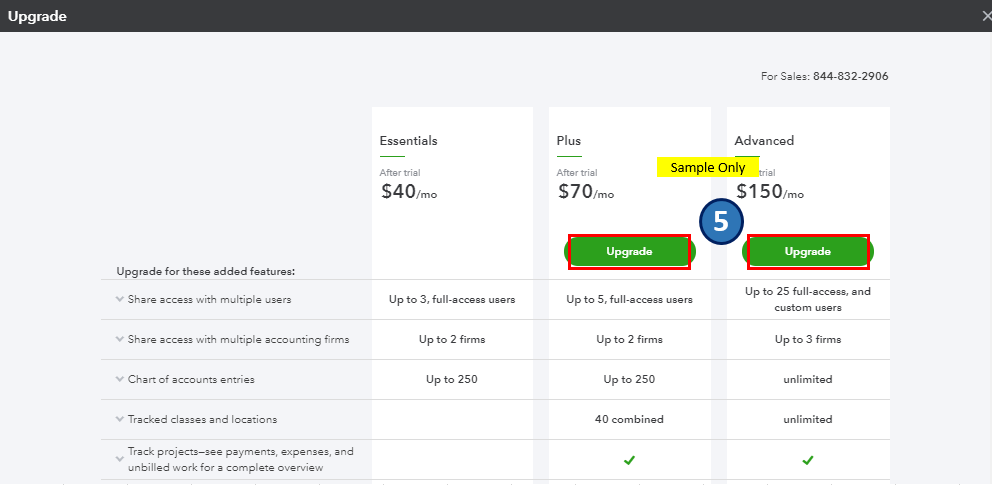This screenshot has width=992, height=485.
Task: Expand the 'Track projects' feature row
Action: [x=120, y=459]
